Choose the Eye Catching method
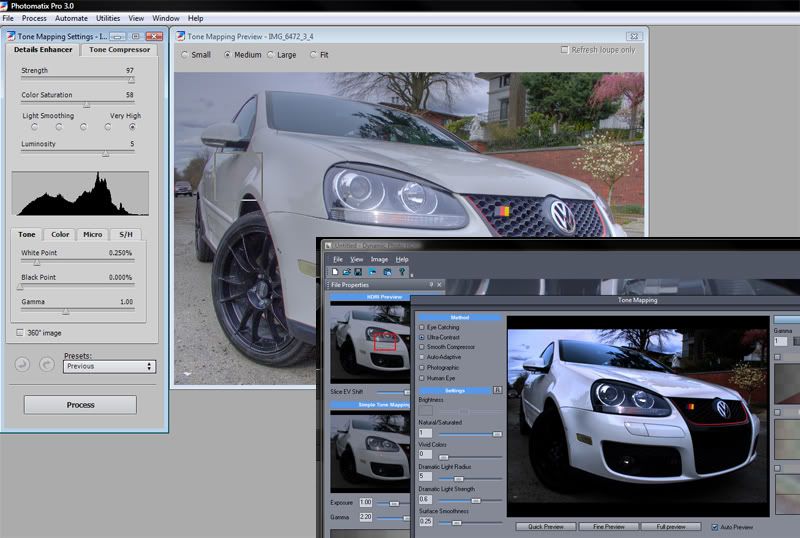This screenshot has width=800, height=538. click(x=421, y=327)
